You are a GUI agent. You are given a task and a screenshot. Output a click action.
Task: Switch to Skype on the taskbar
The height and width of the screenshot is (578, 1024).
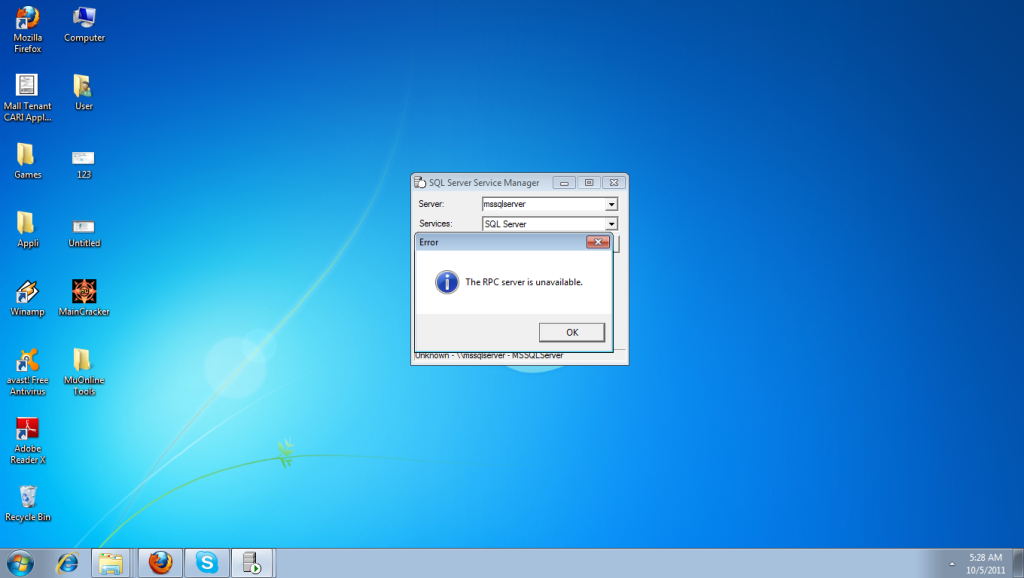(207, 563)
